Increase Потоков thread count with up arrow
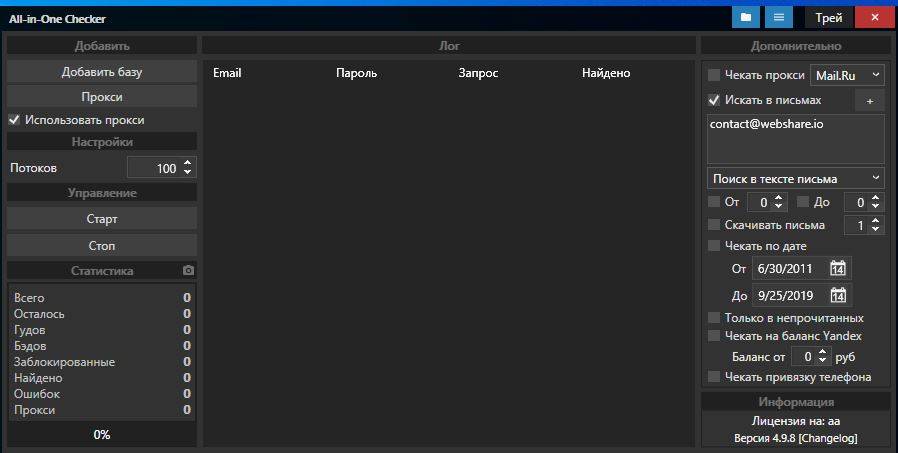 (x=187, y=163)
